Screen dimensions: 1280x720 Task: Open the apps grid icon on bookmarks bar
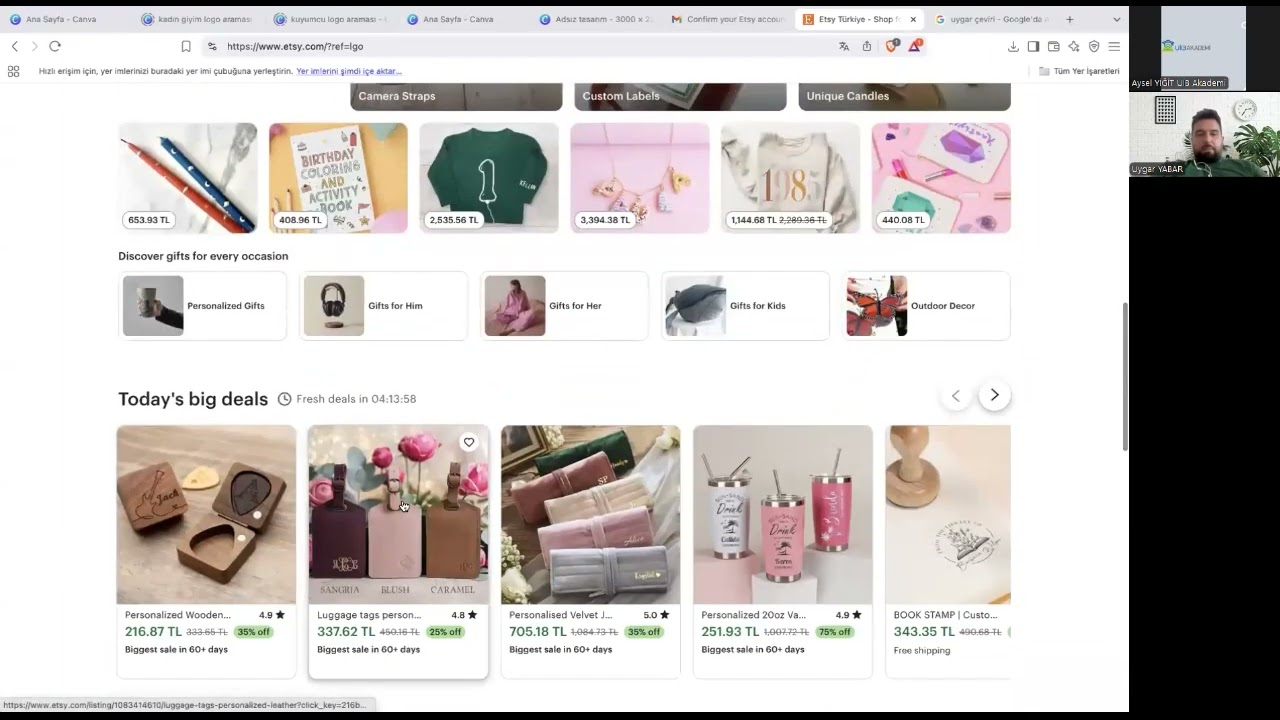(x=13, y=71)
